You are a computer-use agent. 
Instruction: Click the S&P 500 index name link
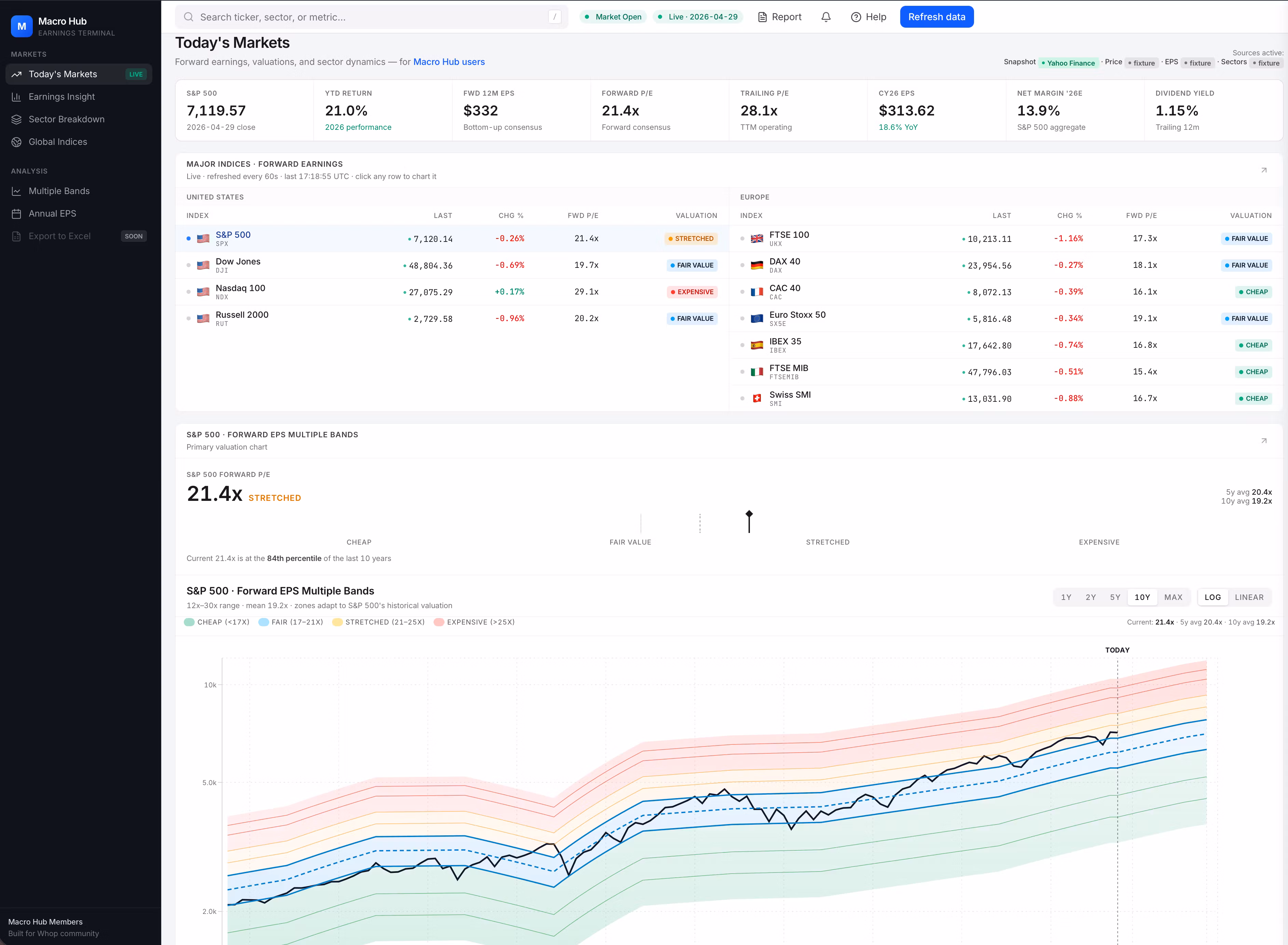pos(233,234)
